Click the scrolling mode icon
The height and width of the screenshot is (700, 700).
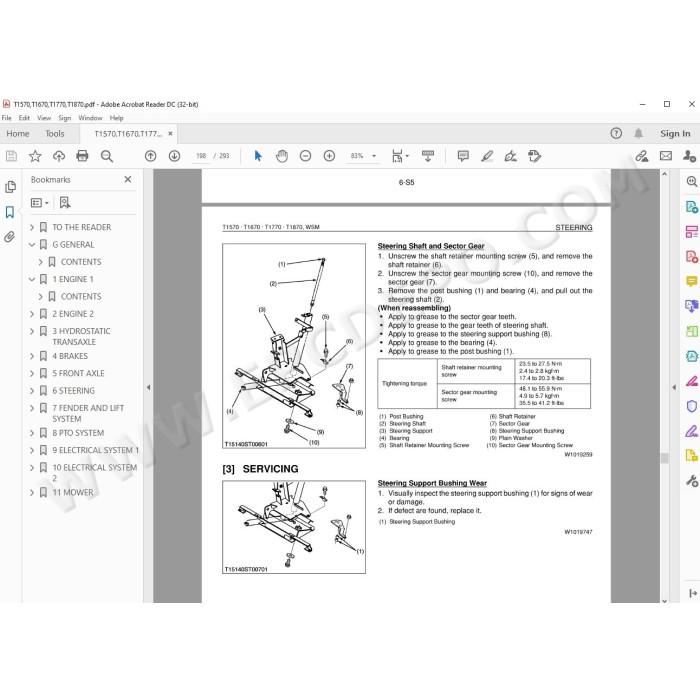(x=428, y=156)
